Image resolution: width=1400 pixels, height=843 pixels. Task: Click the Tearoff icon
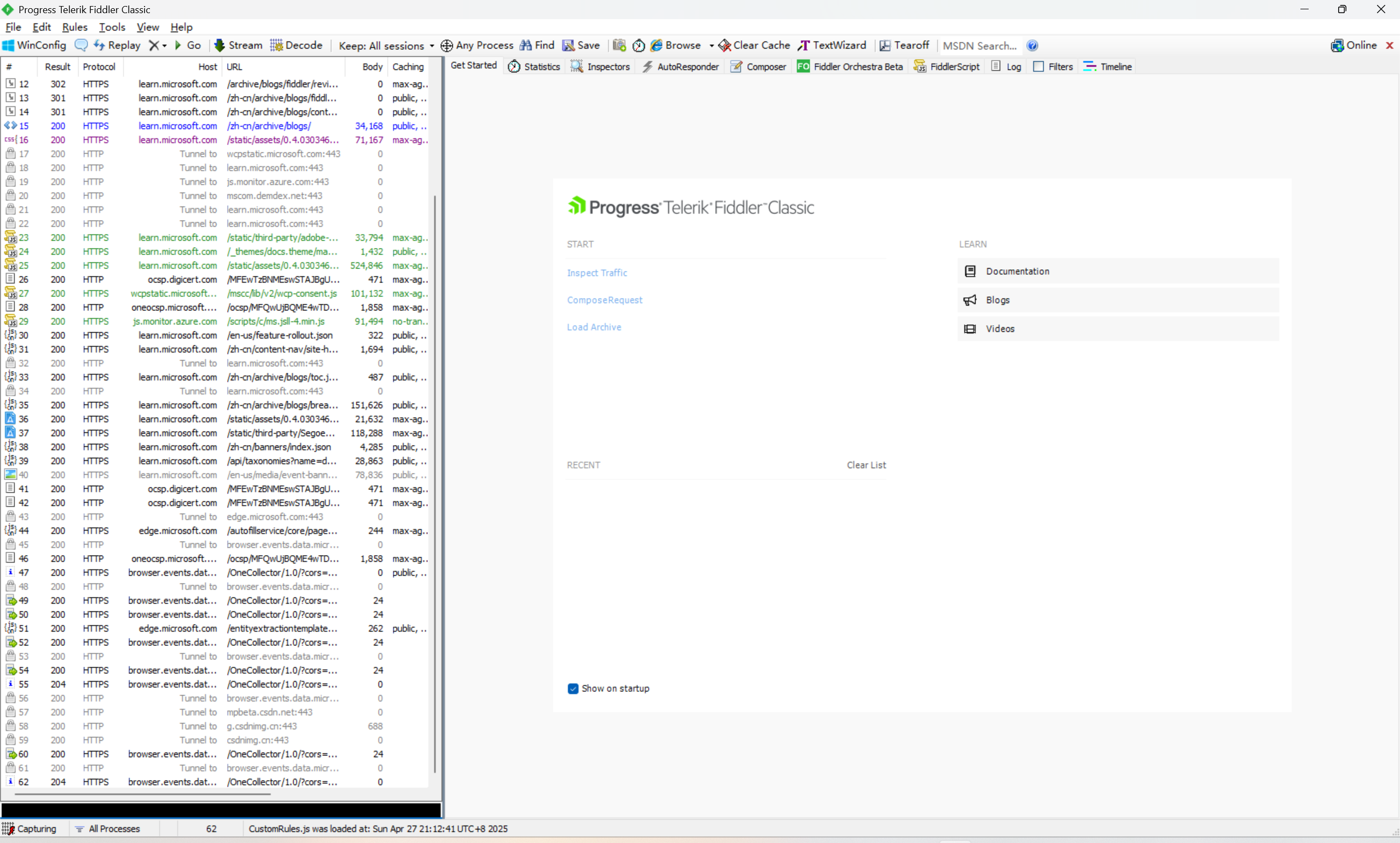pyautogui.click(x=885, y=45)
